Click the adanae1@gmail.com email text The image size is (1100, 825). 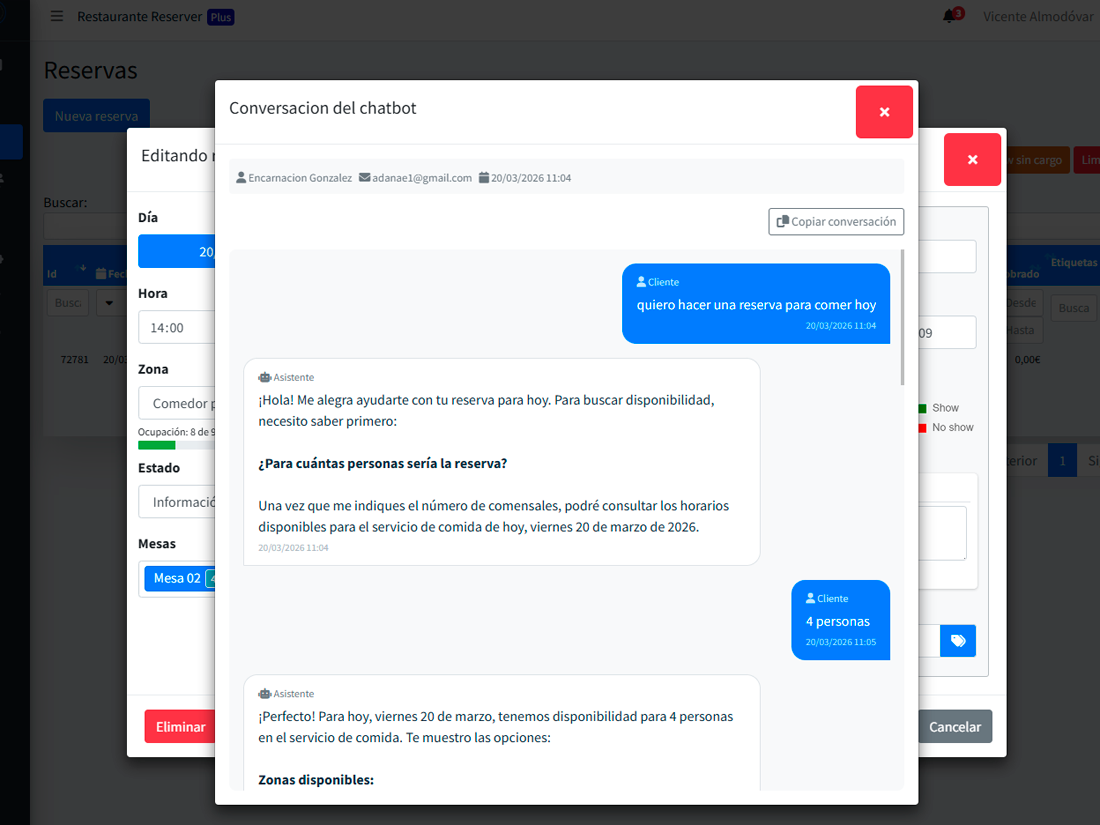click(x=422, y=178)
